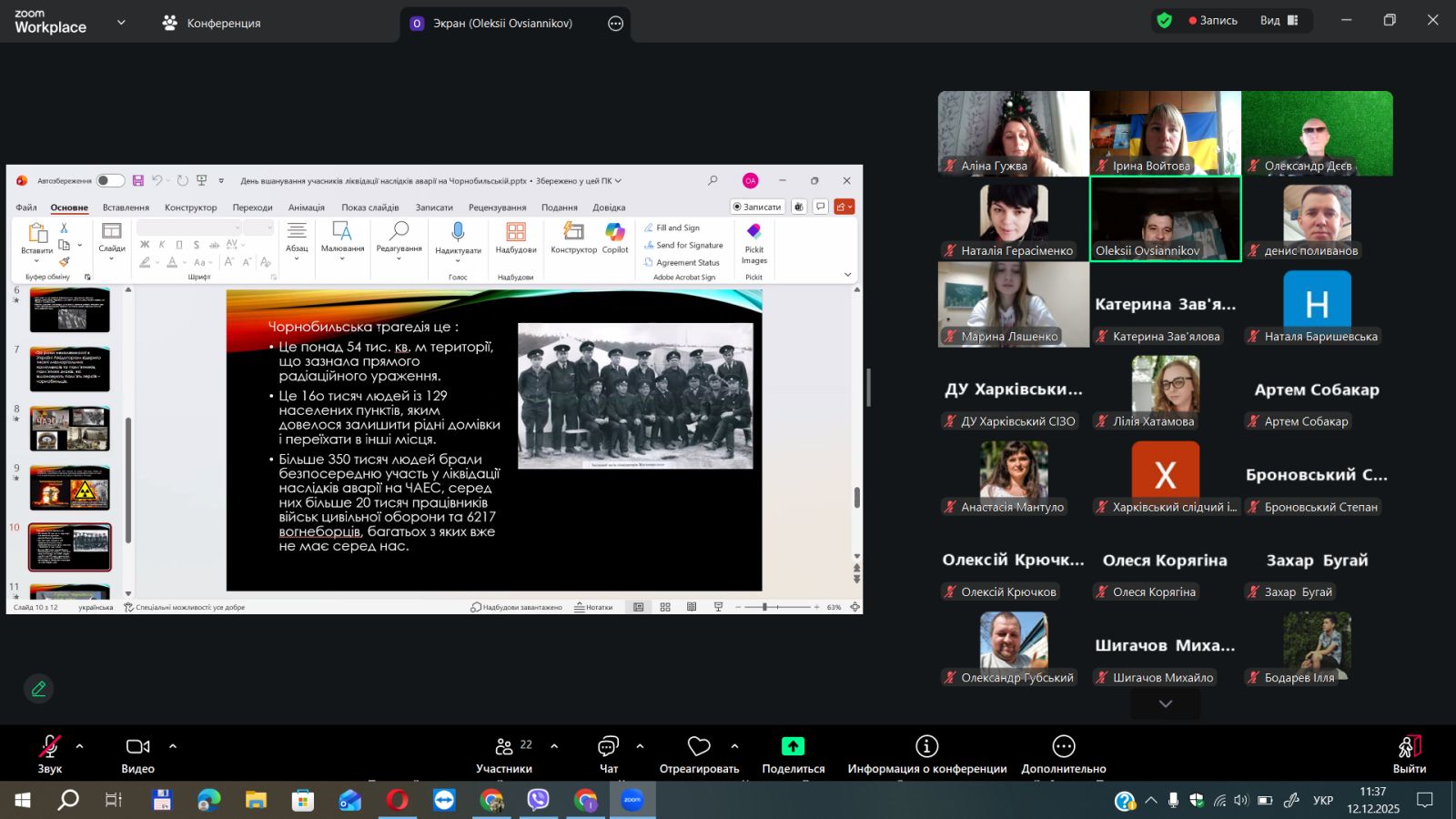
Task: Unmute the microphone in Zoom
Action: coord(49,747)
